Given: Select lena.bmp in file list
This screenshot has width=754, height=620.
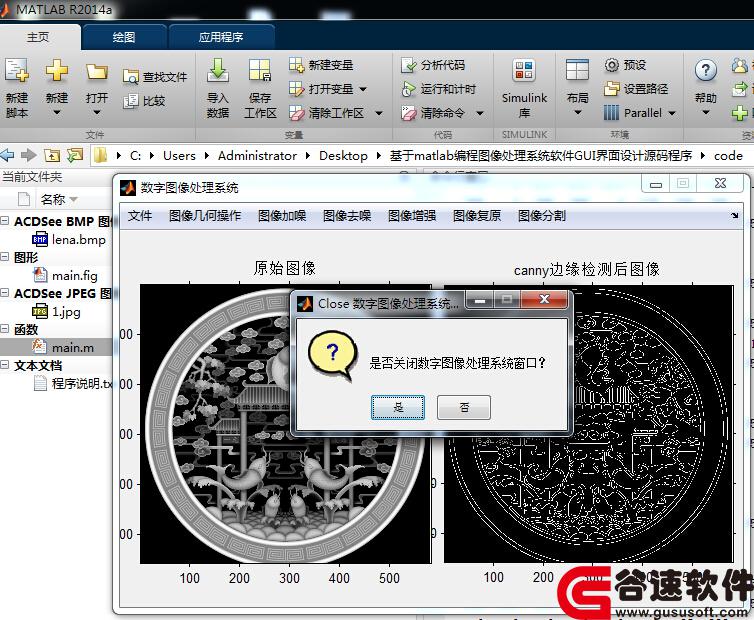Looking at the screenshot, I should pyautogui.click(x=69, y=239).
